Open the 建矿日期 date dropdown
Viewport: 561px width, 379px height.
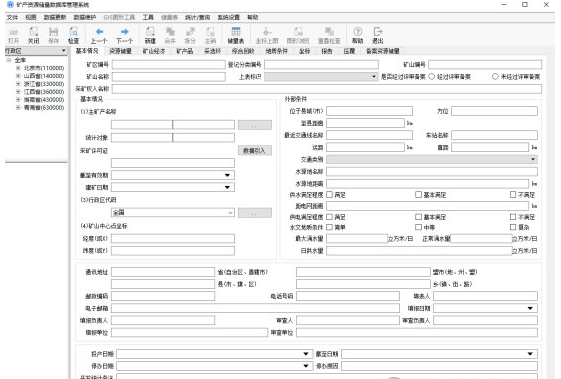click(227, 187)
